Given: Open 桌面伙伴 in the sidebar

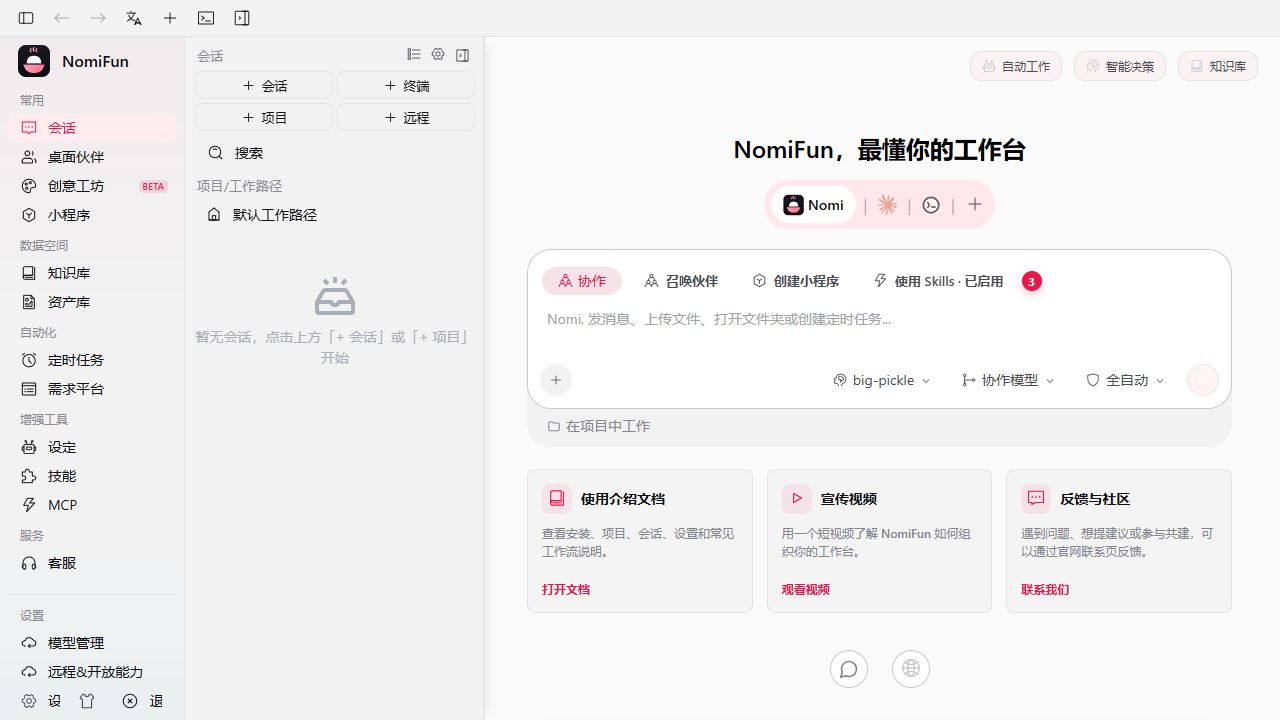Looking at the screenshot, I should click(92, 157).
